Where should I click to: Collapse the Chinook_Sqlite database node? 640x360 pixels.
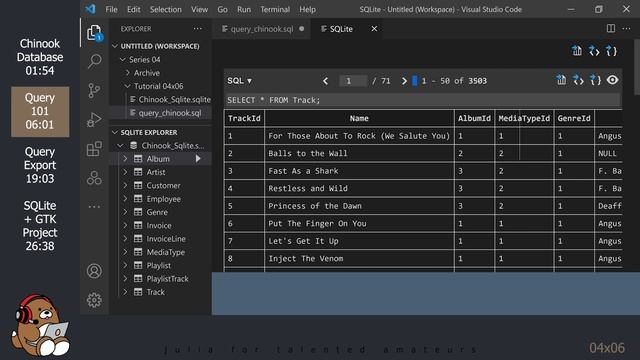pyautogui.click(x=120, y=145)
